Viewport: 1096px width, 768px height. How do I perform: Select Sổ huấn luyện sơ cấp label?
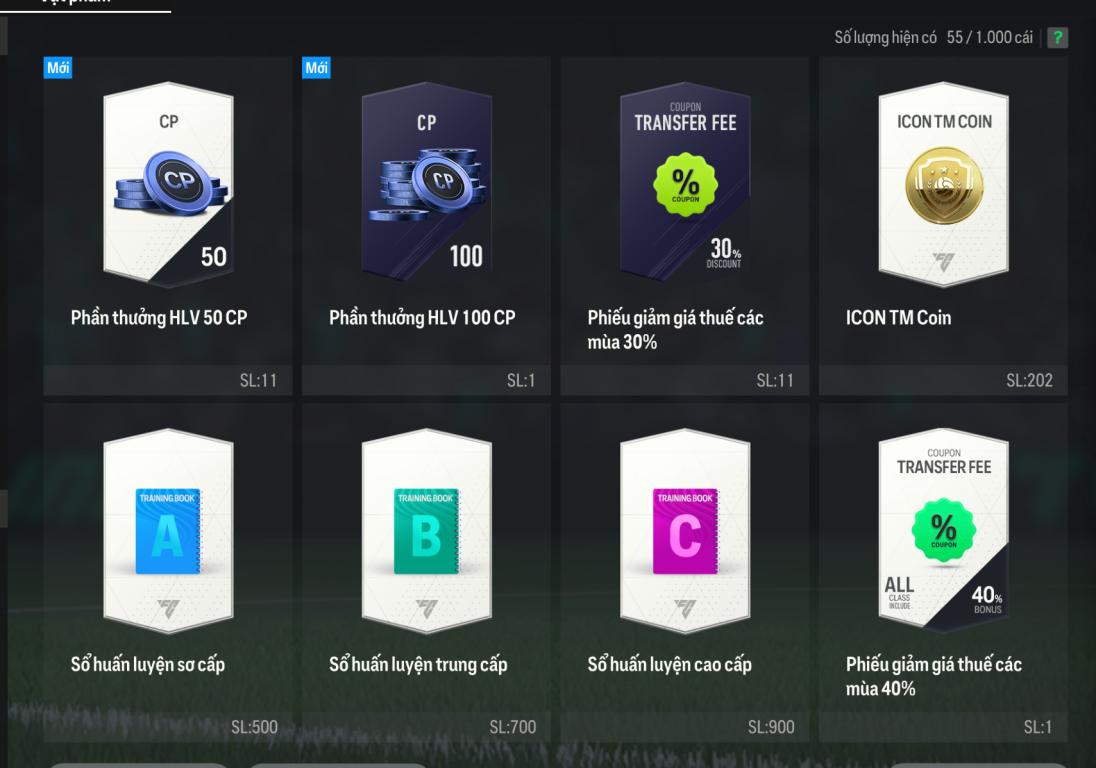(147, 665)
